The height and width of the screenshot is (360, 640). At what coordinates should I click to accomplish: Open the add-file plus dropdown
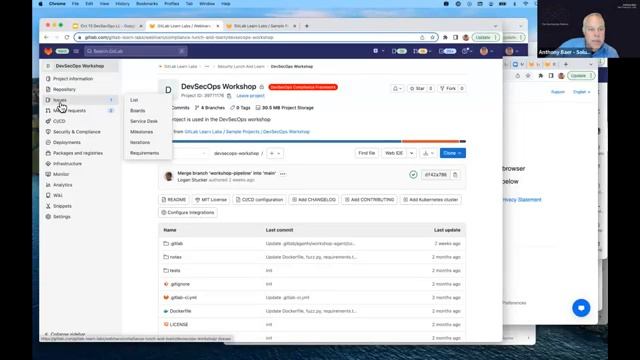[275, 153]
